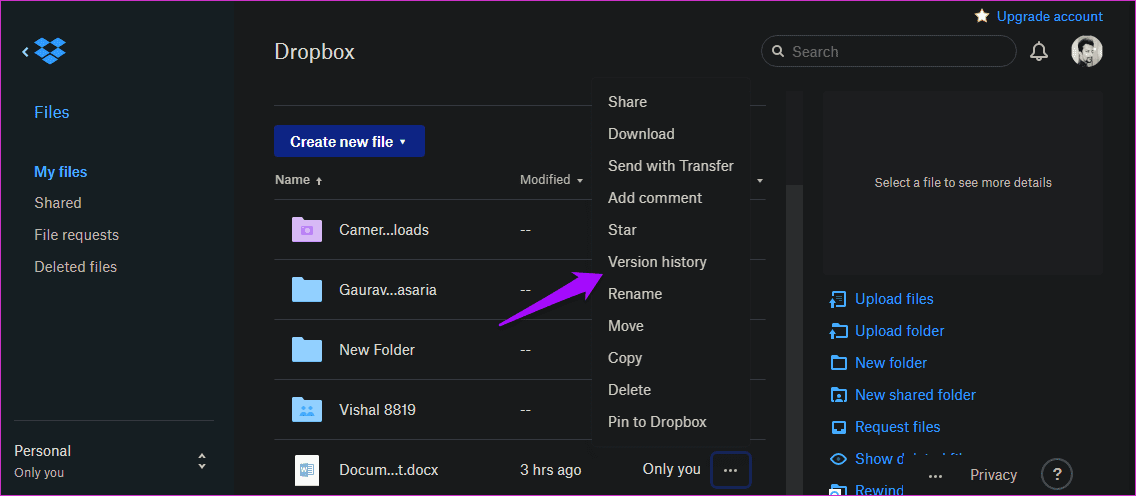The width and height of the screenshot is (1136, 496).
Task: Sort by Name column header
Action: click(298, 180)
